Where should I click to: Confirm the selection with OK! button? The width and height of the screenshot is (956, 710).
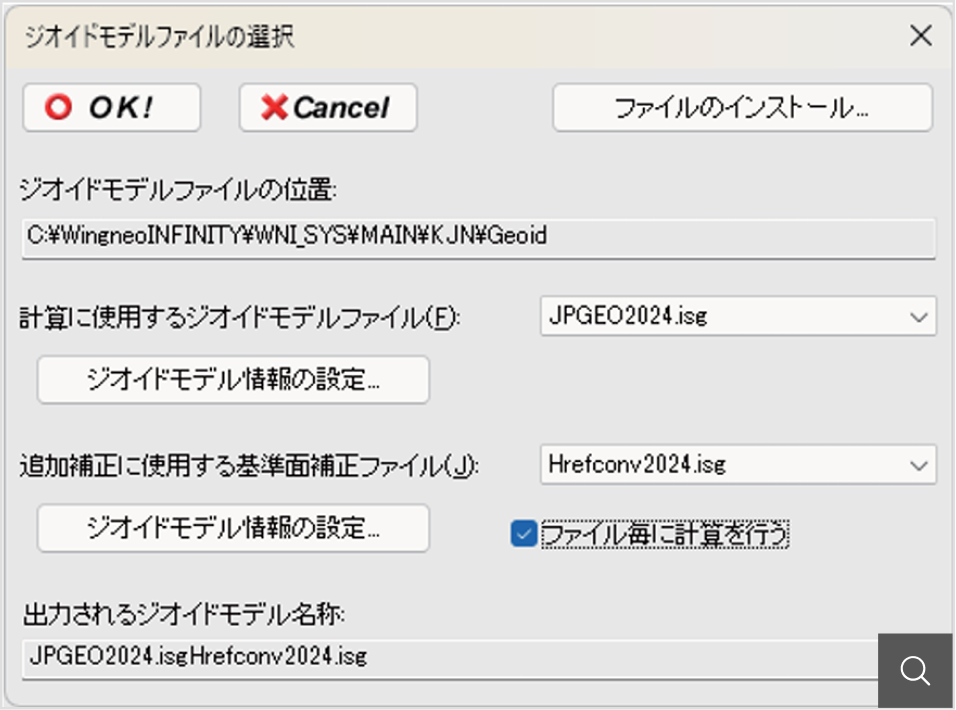point(112,108)
